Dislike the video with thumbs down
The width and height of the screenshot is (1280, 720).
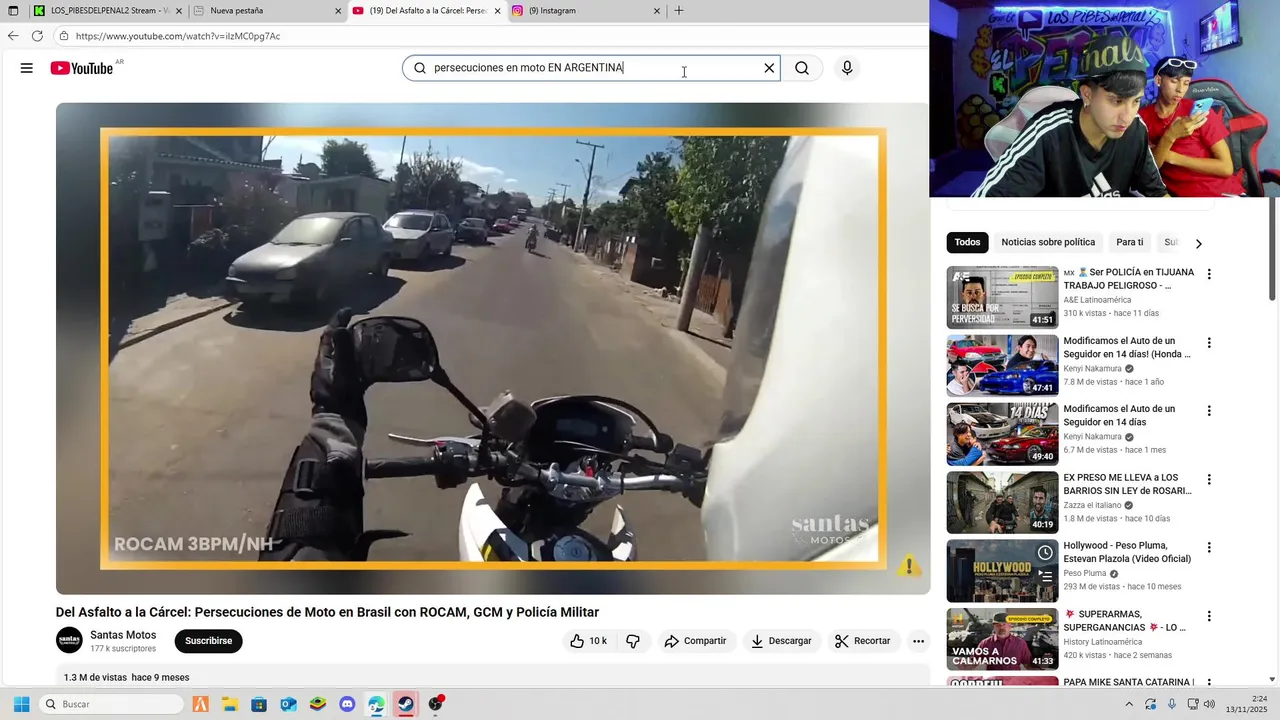pos(633,641)
